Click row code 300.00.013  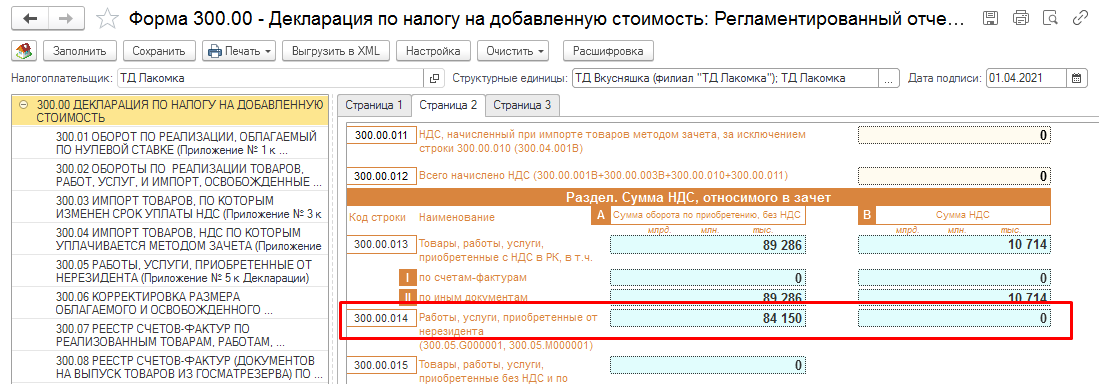[x=381, y=245]
